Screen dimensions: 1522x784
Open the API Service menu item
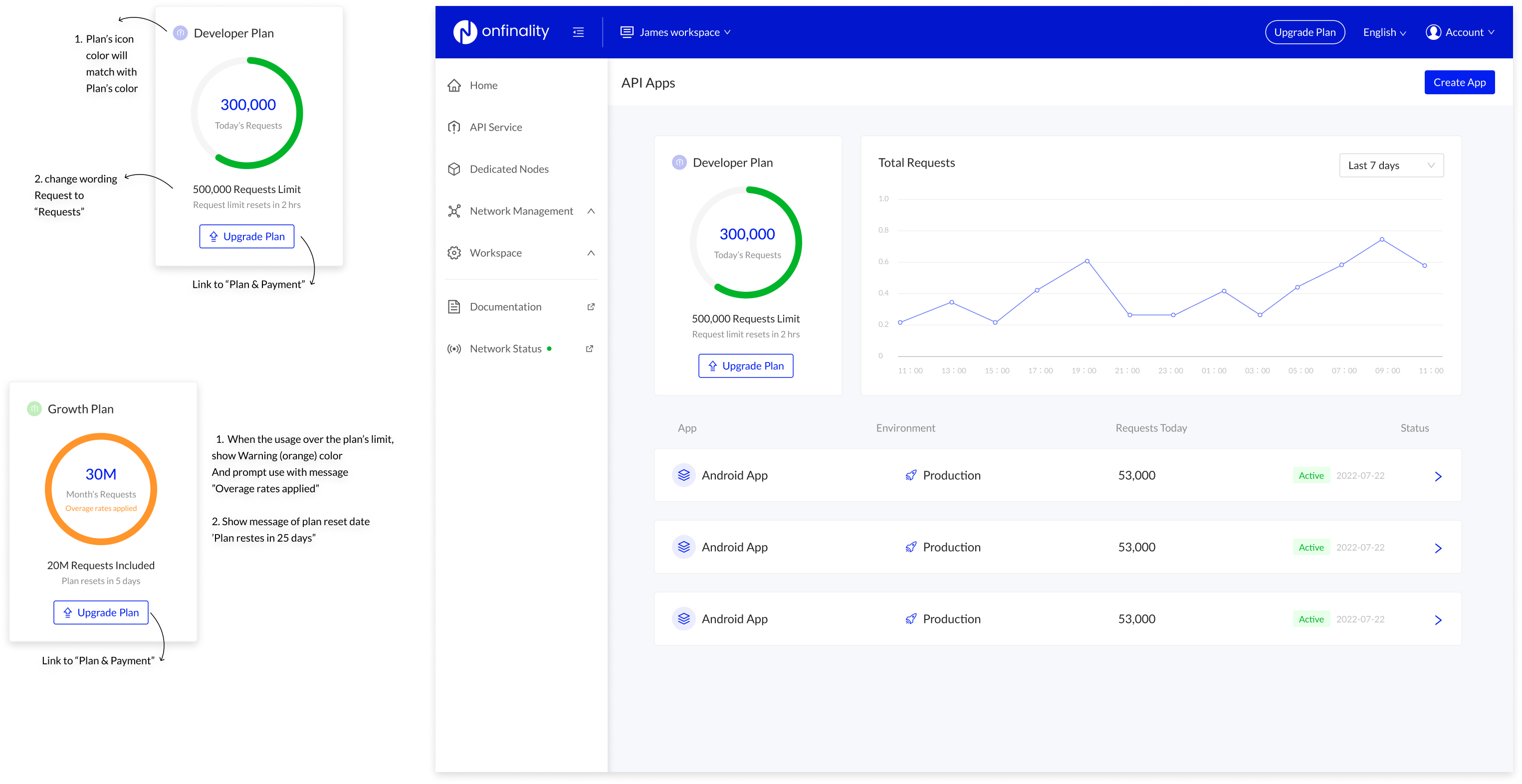495,127
